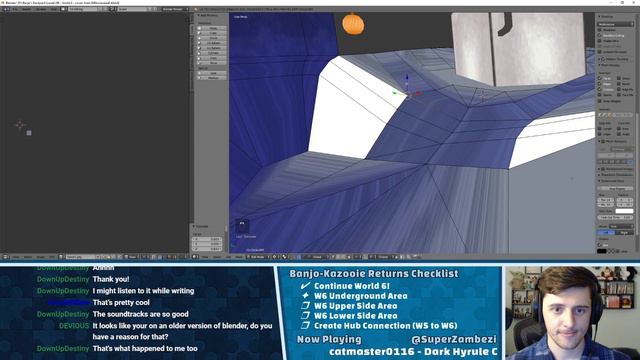This screenshot has height=360, width=640.
Task: Click the Cone primitive icon
Action: tap(200, 58)
